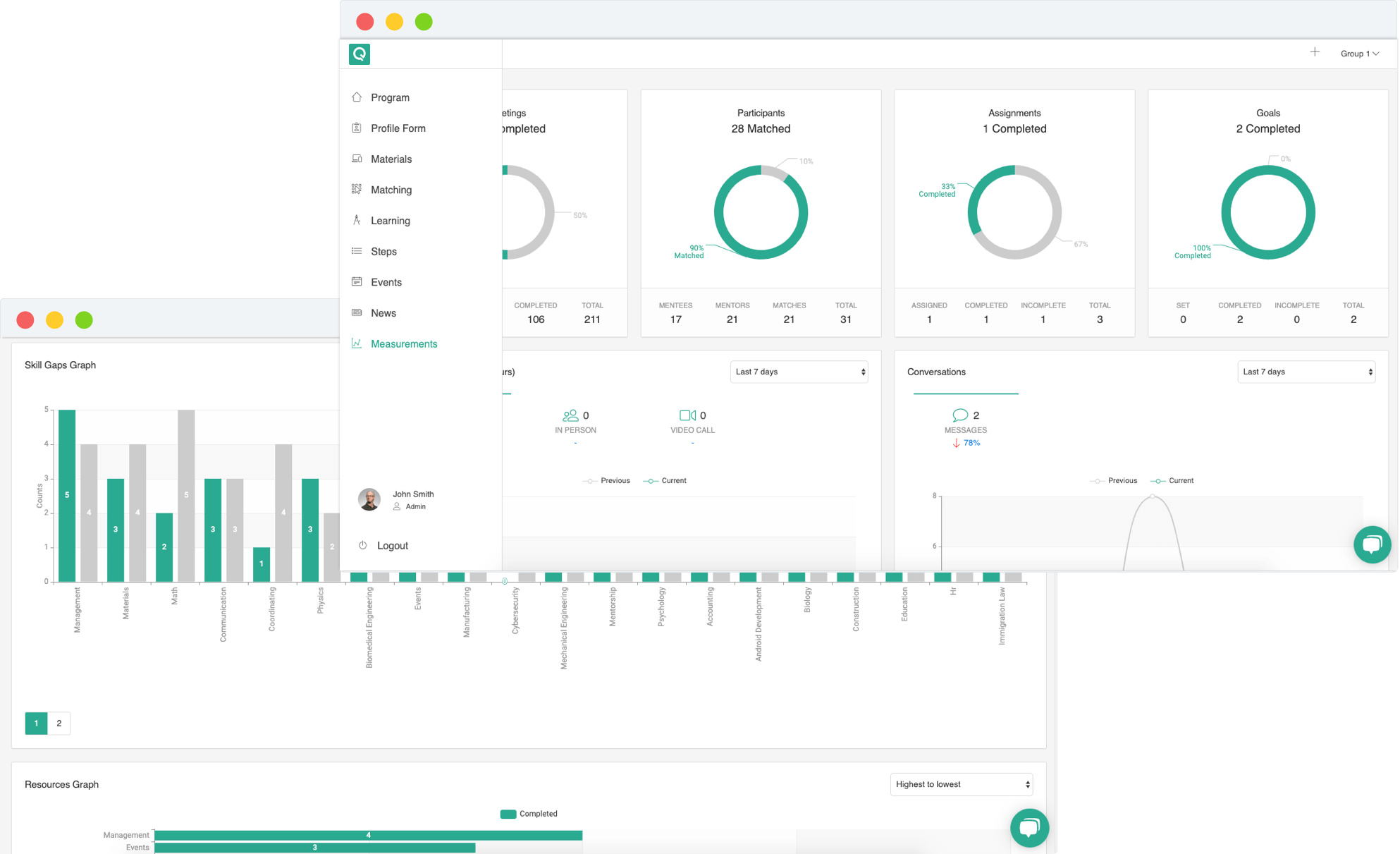Click the Cybersecurity axis label
Screen dimensions: 1400x854
[x=515, y=610]
